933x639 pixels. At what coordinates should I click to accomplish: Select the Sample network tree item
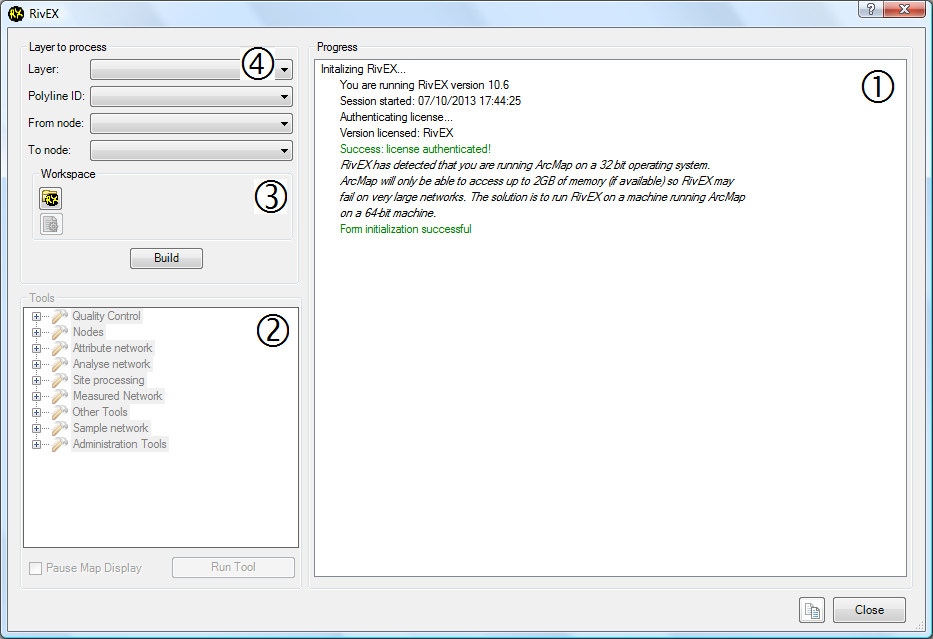[110, 428]
